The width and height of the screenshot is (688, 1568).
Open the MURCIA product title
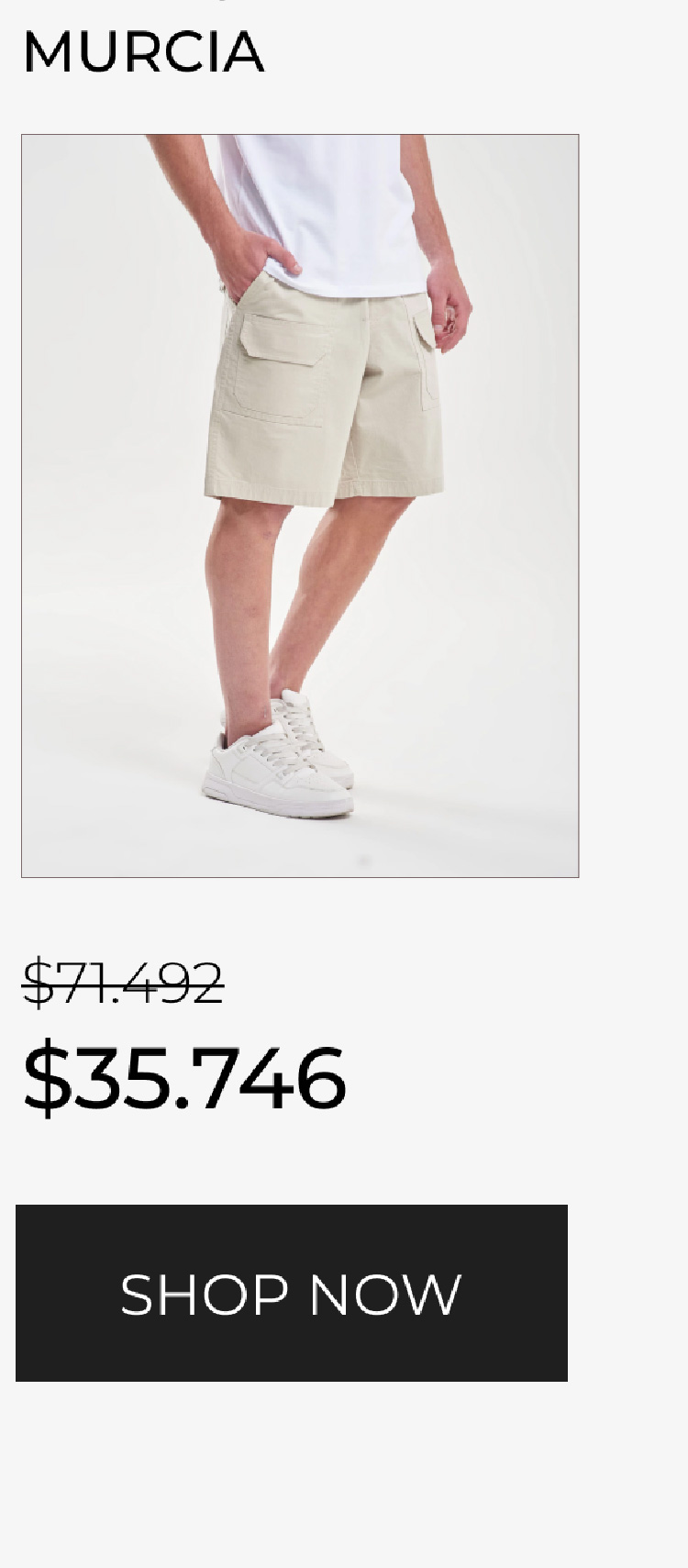pyautogui.click(x=144, y=52)
